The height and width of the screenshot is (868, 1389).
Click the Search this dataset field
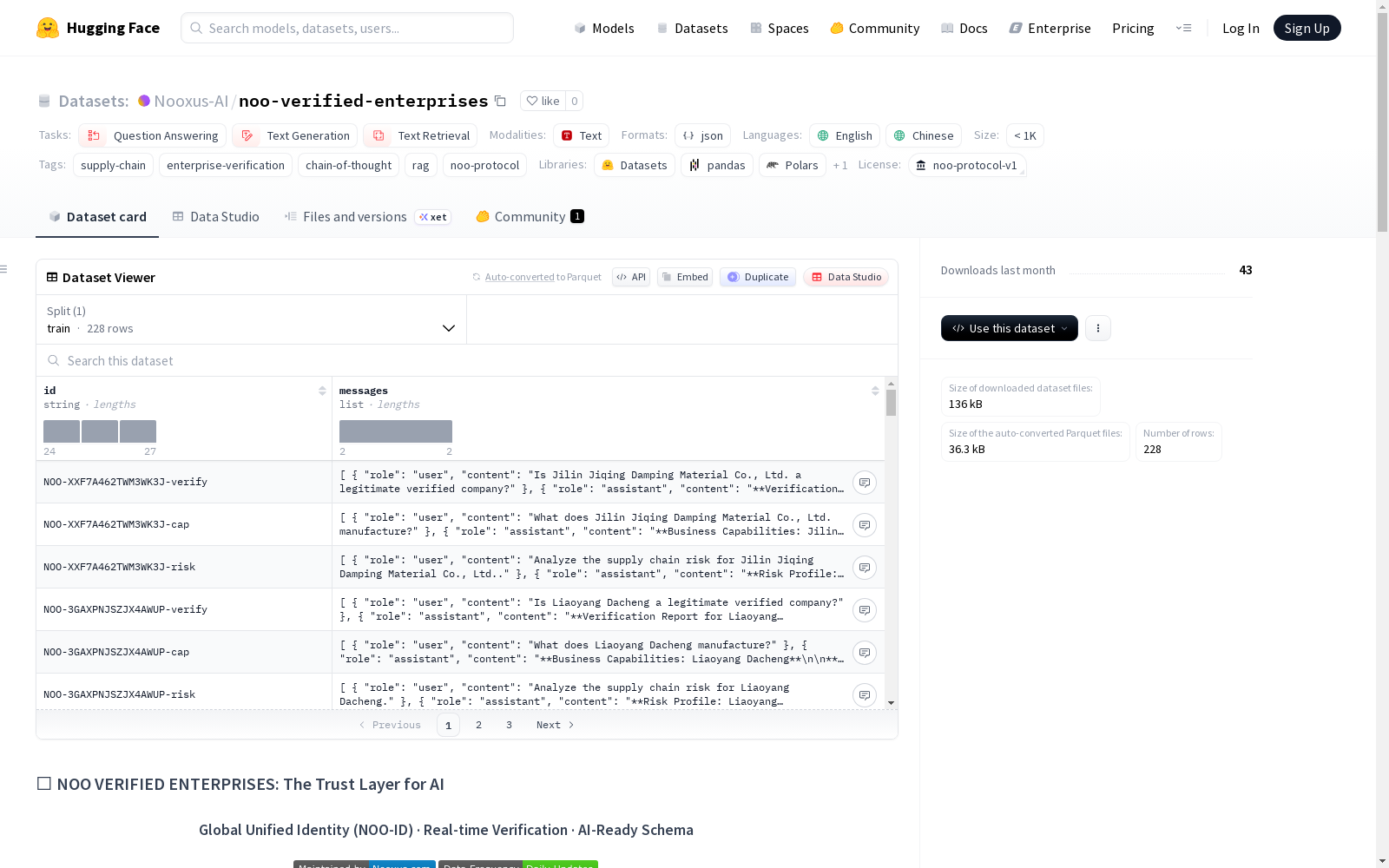coord(467,360)
